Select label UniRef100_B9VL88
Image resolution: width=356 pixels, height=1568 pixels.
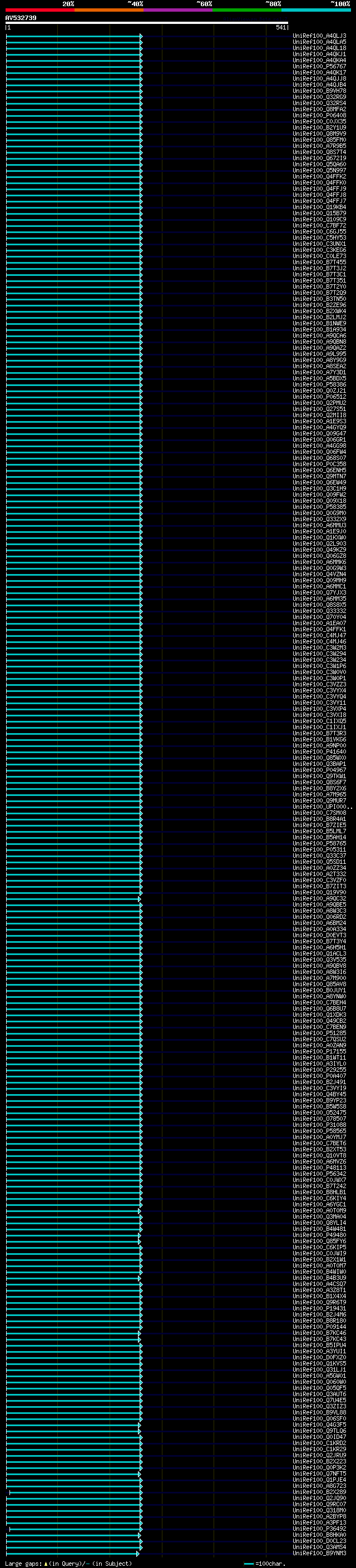click(x=319, y=1412)
